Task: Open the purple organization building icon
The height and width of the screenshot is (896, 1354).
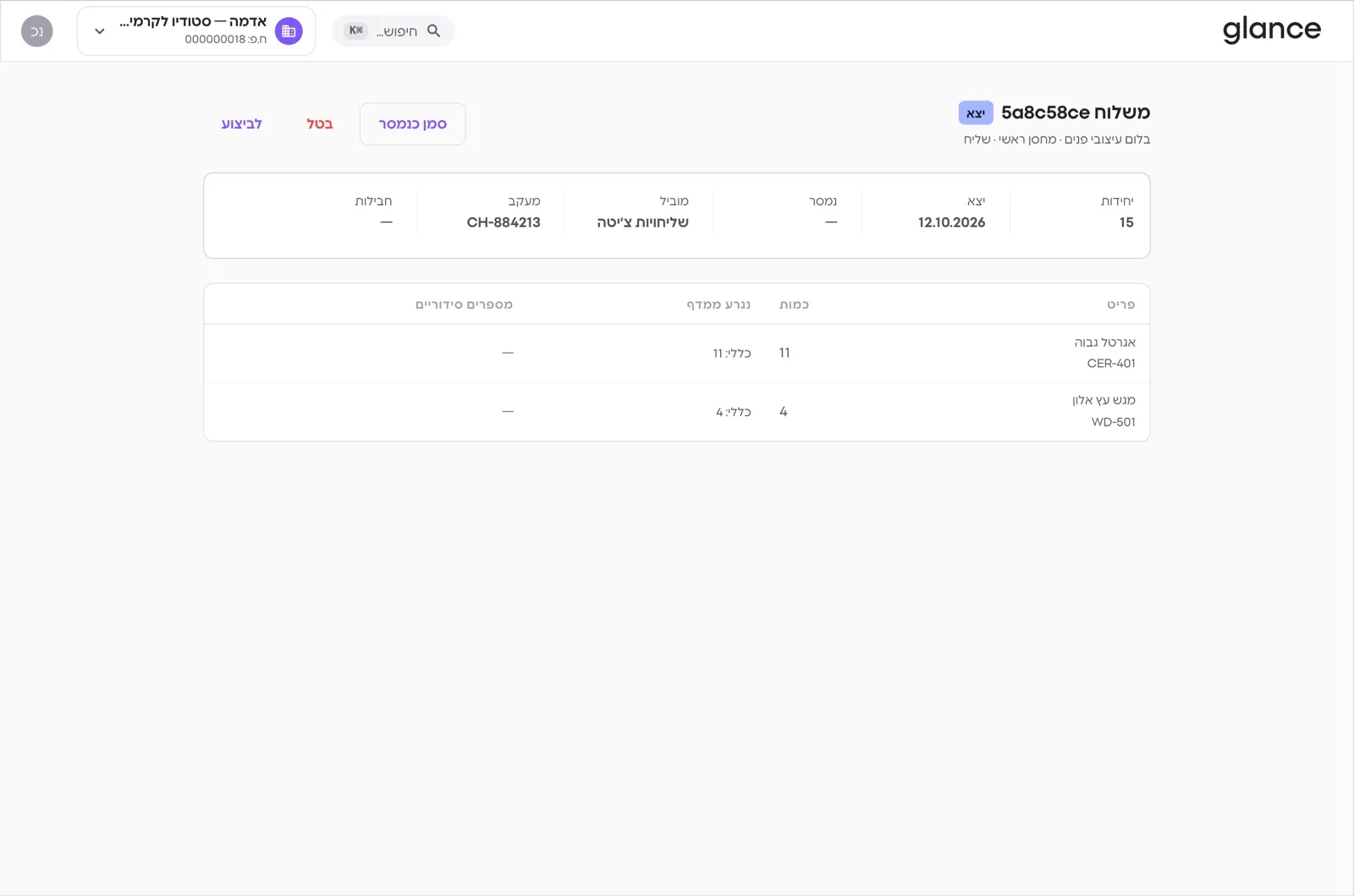Action: pos(289,31)
